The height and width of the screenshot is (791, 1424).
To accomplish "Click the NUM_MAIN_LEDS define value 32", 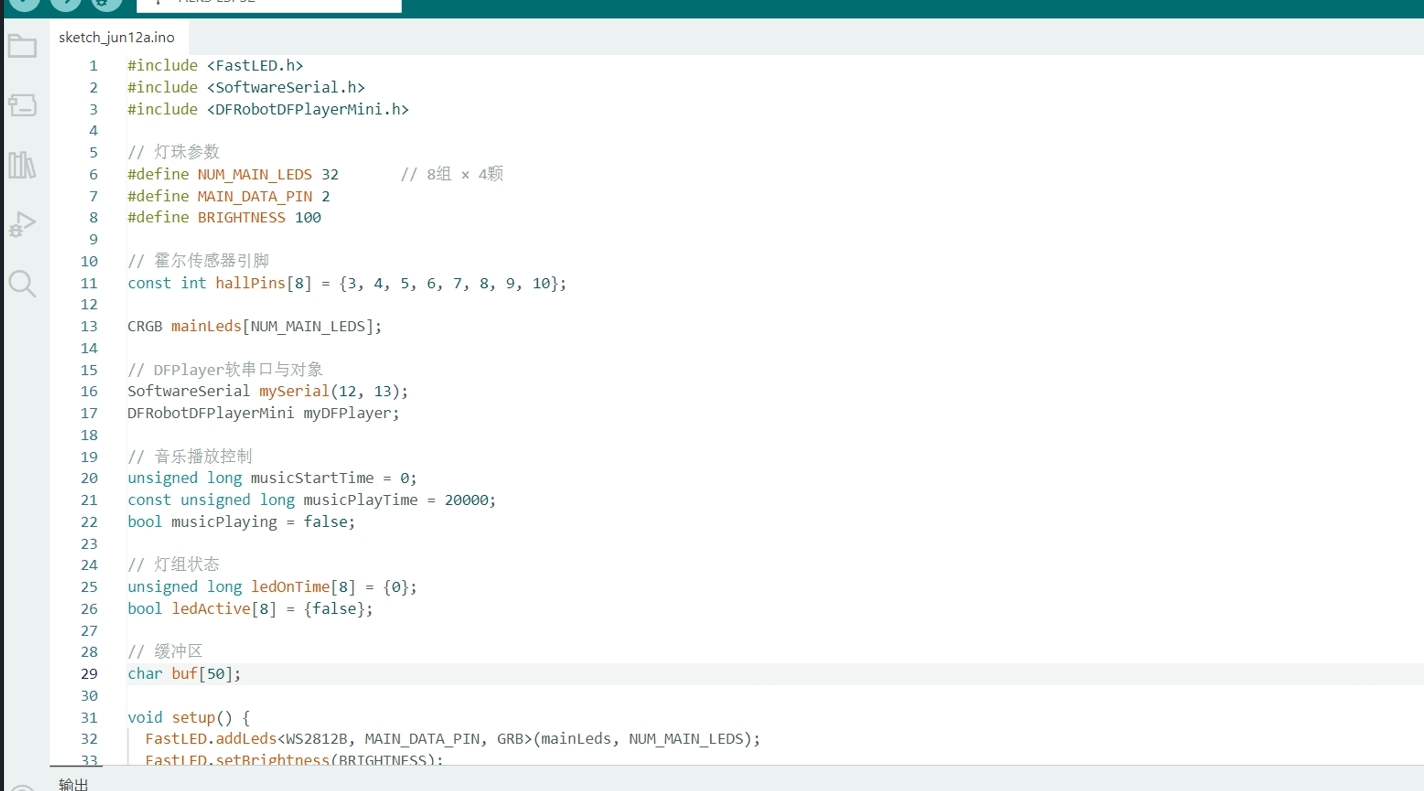I will [330, 174].
